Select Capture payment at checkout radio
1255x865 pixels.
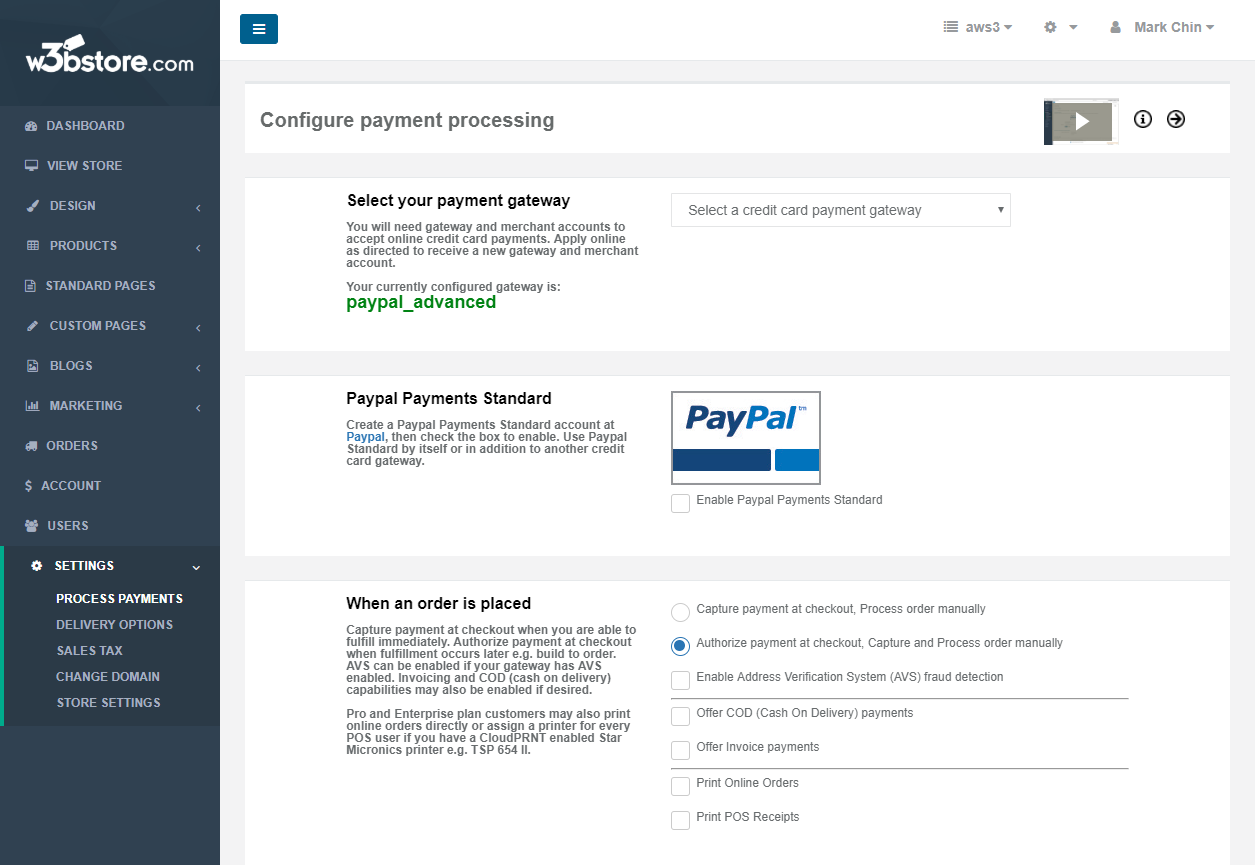680,612
